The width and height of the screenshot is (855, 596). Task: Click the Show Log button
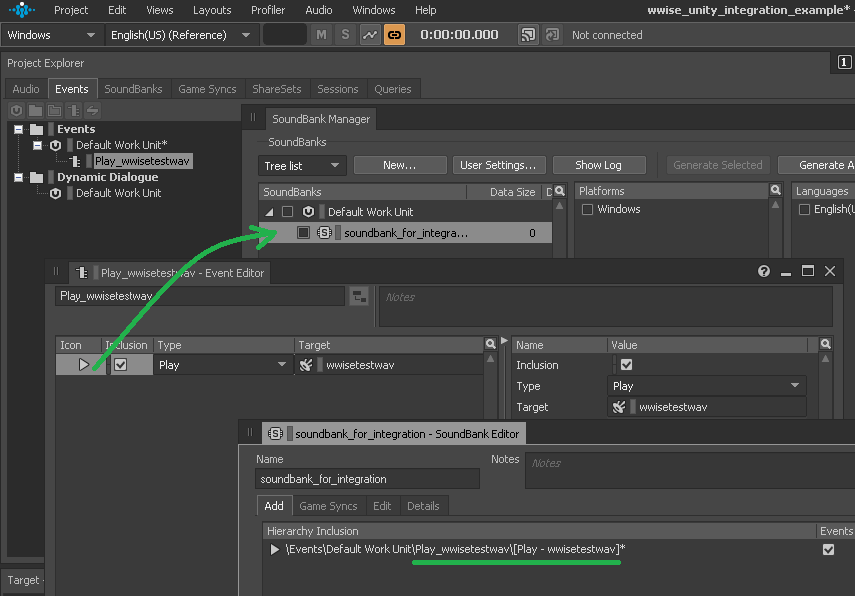click(x=599, y=165)
